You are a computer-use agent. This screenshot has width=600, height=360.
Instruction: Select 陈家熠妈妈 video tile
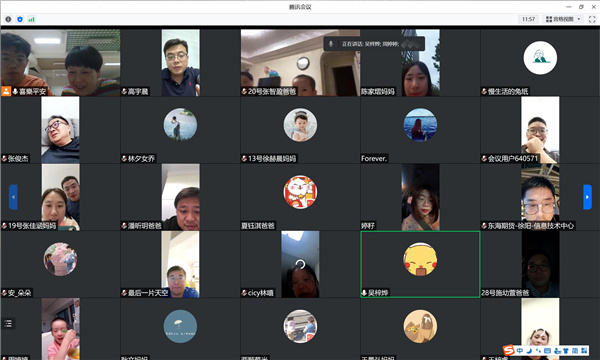coord(420,62)
